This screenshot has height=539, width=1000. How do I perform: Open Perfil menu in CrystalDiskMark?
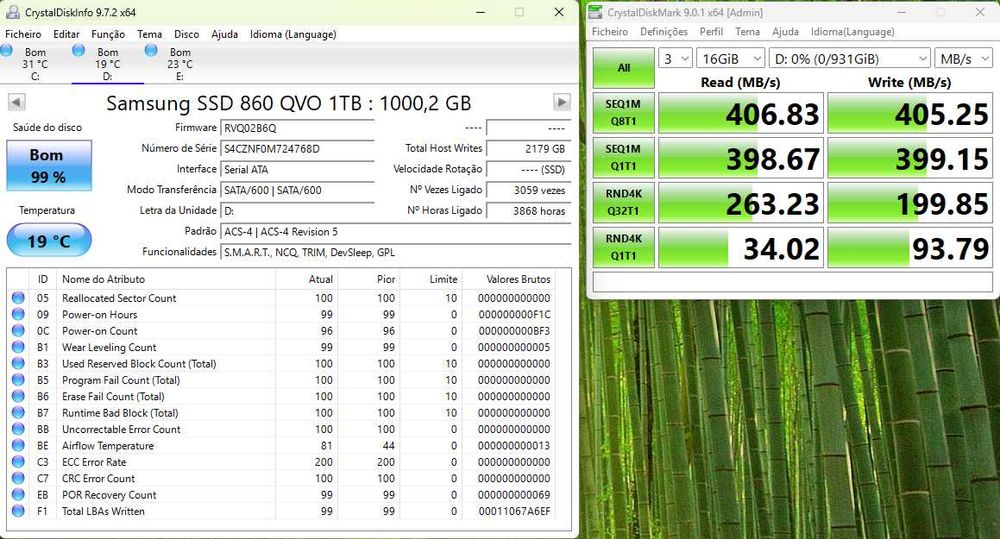pos(711,32)
